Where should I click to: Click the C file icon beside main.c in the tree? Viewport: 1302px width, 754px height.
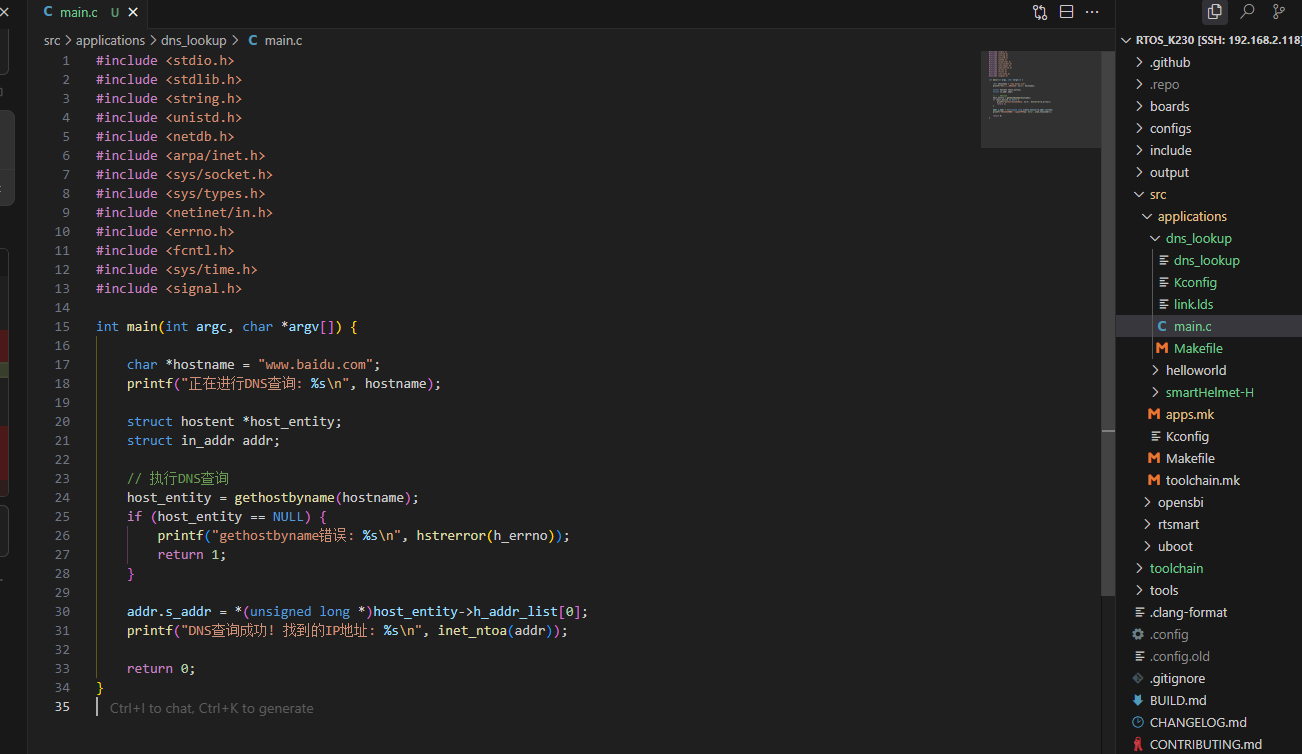tap(1162, 326)
